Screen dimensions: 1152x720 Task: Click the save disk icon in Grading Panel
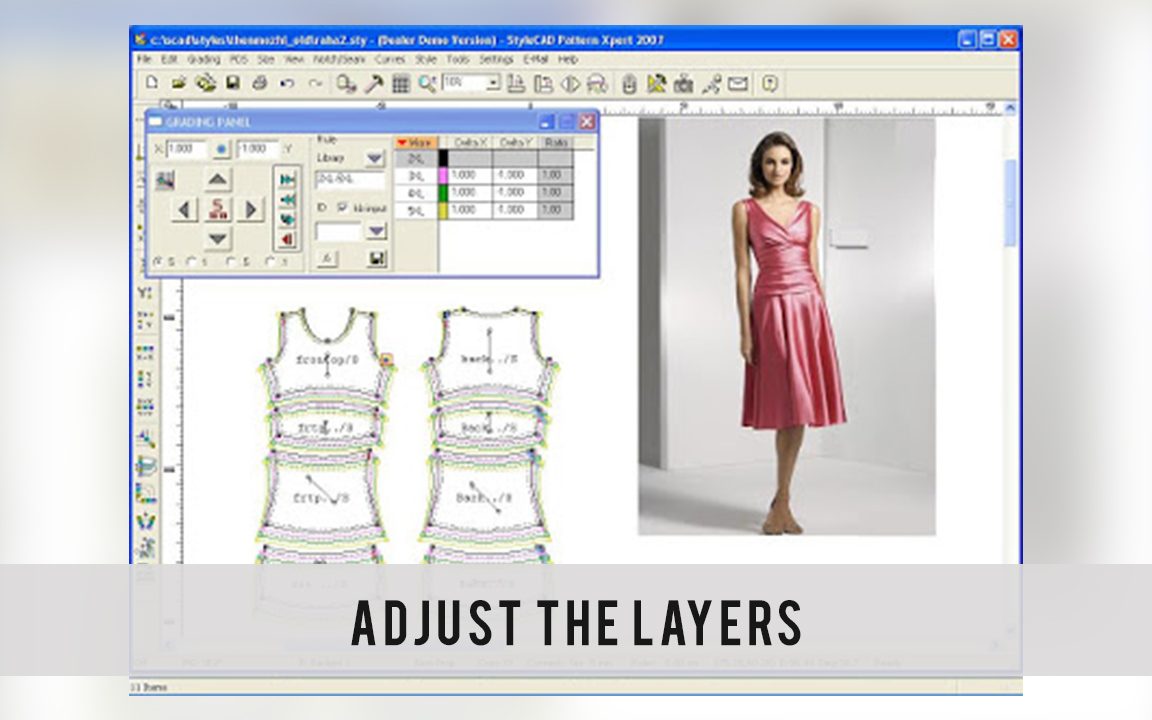pos(377,259)
